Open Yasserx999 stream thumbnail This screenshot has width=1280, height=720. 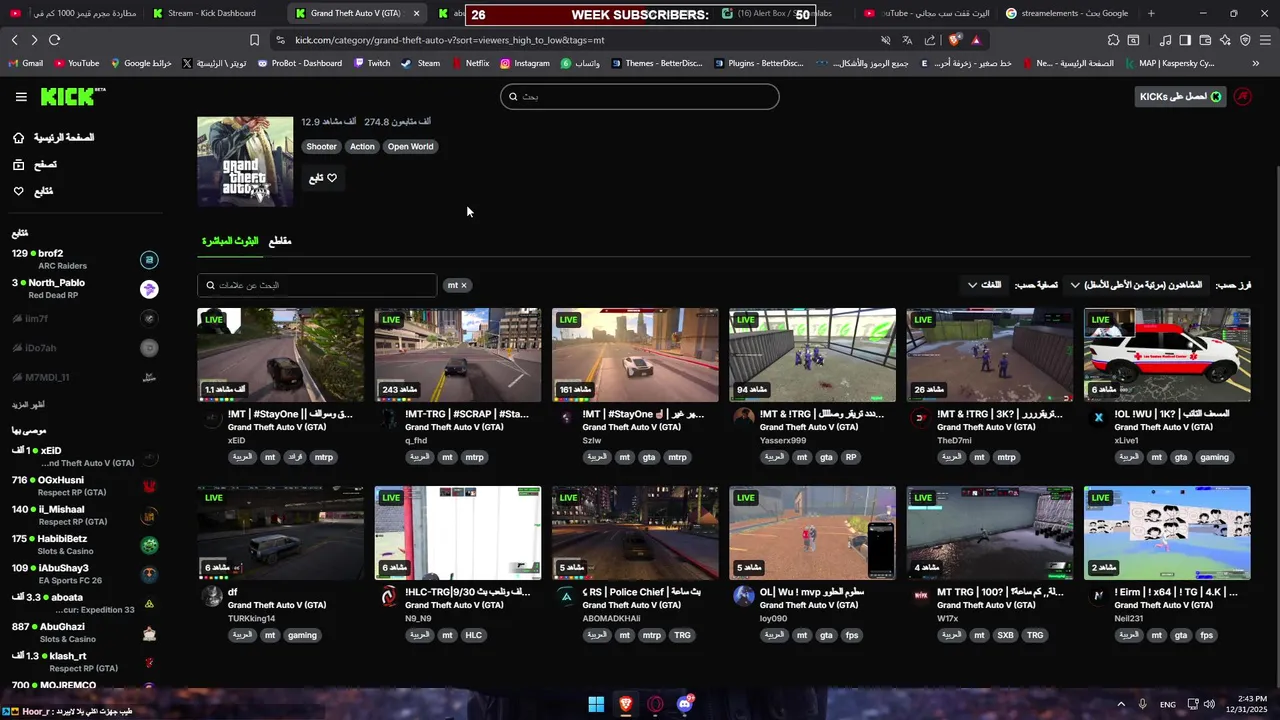tap(812, 355)
